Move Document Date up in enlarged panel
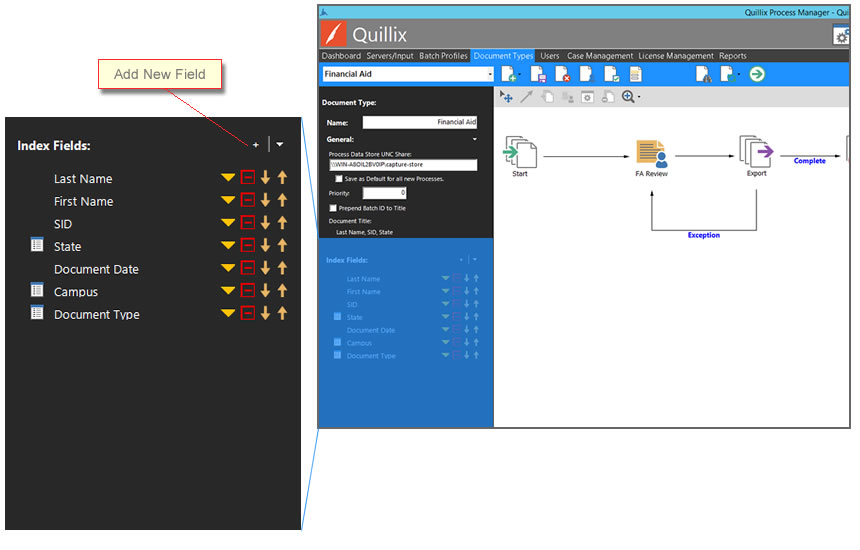This screenshot has width=860, height=550. [282, 268]
